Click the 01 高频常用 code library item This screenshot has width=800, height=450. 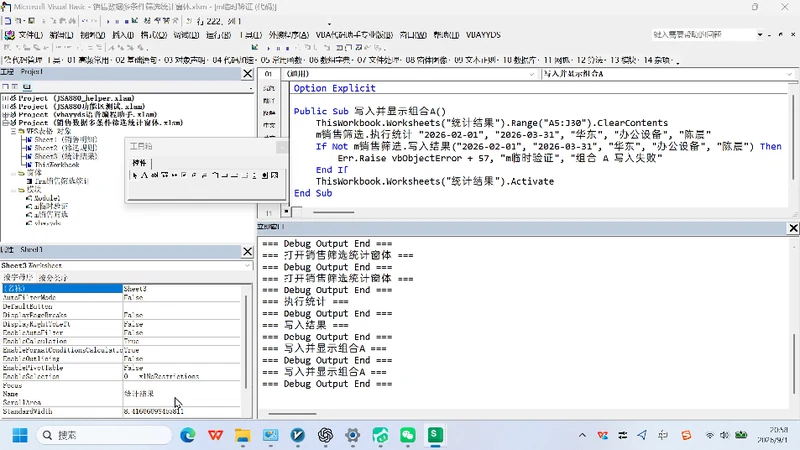[88, 60]
